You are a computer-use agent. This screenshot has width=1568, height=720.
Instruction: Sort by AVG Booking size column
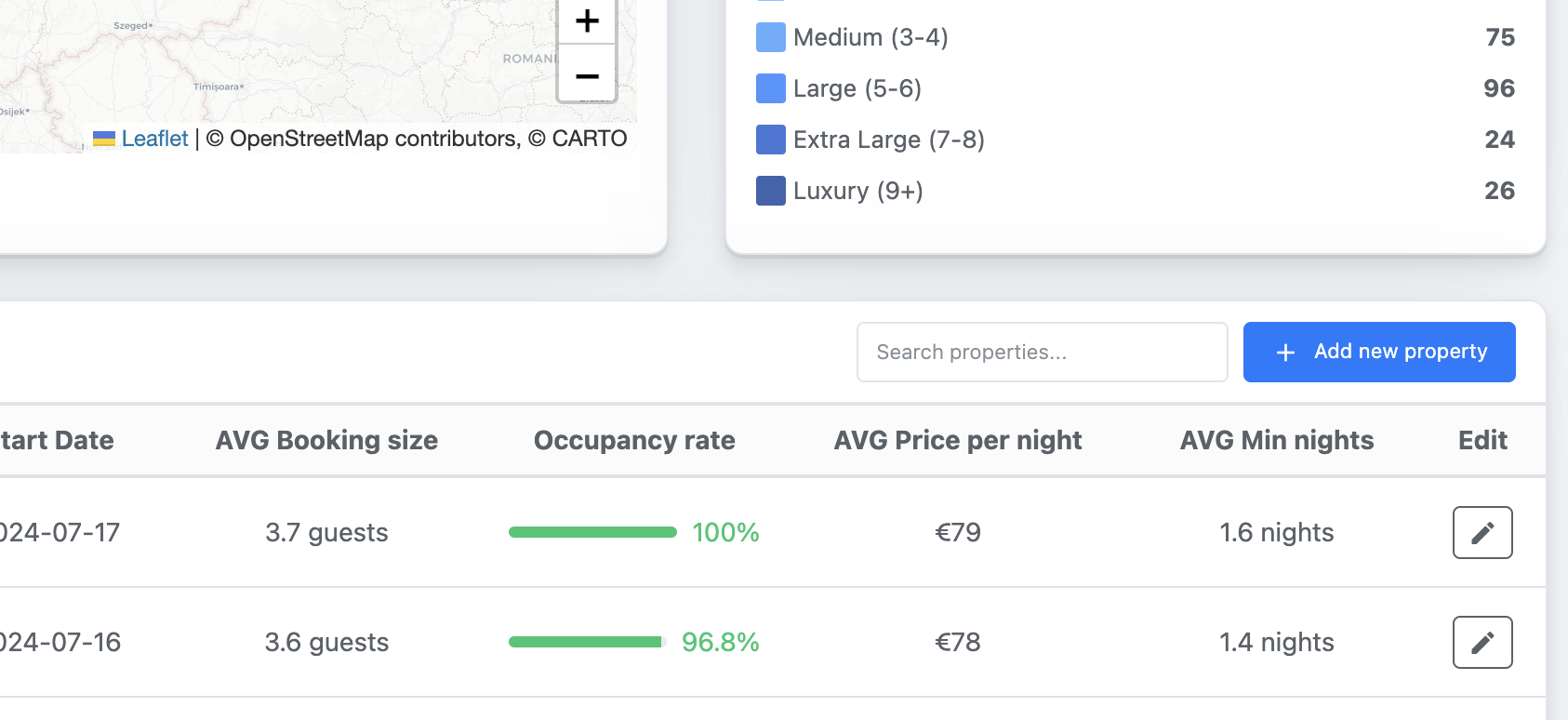pos(326,440)
